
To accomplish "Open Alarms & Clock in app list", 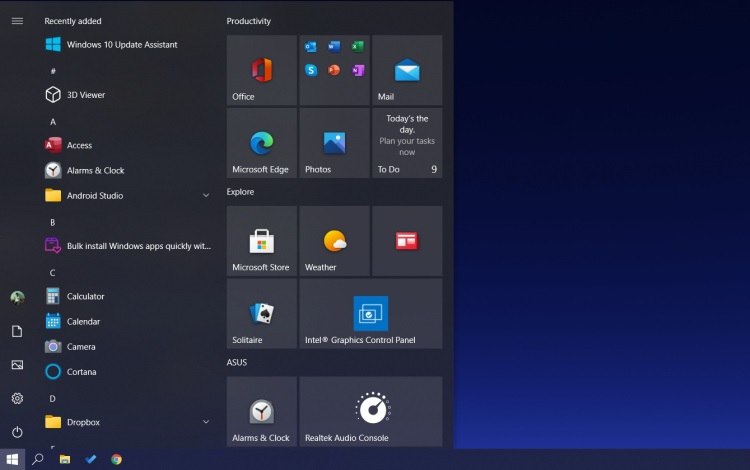I will 128,170.
